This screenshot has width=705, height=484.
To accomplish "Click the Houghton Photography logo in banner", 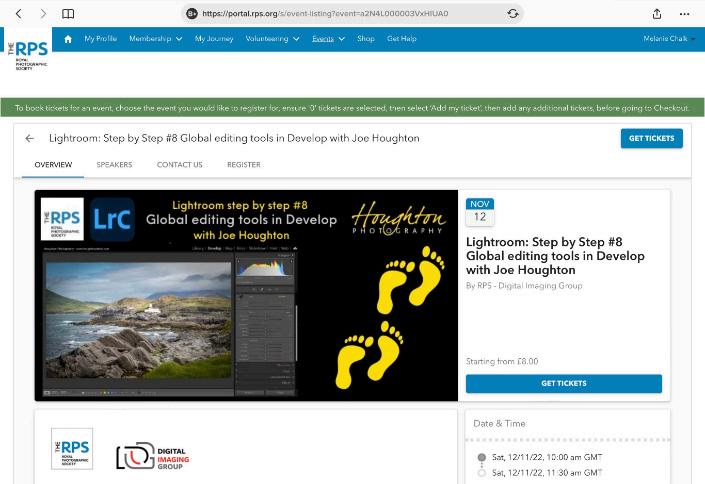I will click(x=398, y=219).
